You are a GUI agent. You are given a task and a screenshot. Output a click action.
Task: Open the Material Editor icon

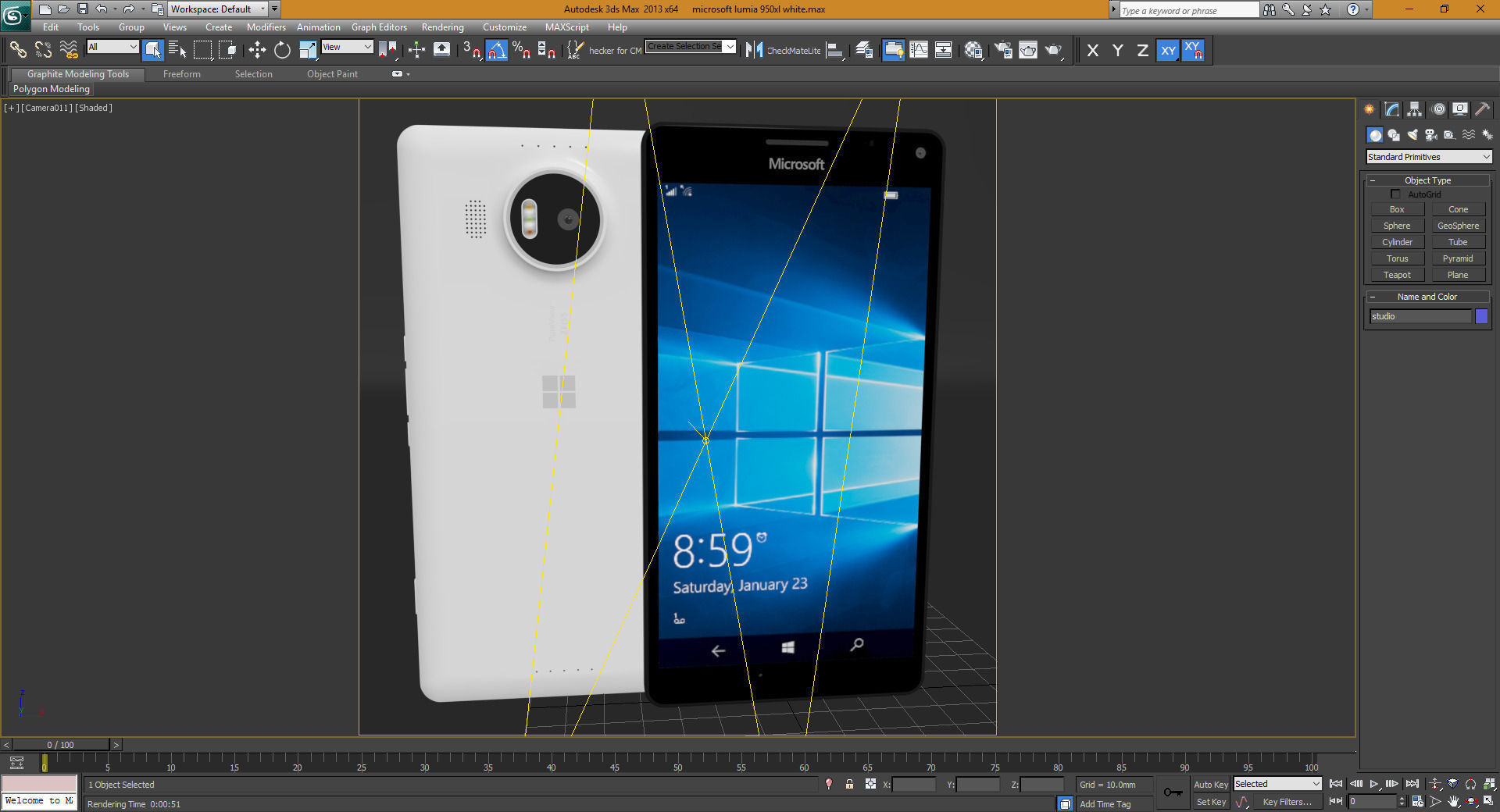coord(973,50)
